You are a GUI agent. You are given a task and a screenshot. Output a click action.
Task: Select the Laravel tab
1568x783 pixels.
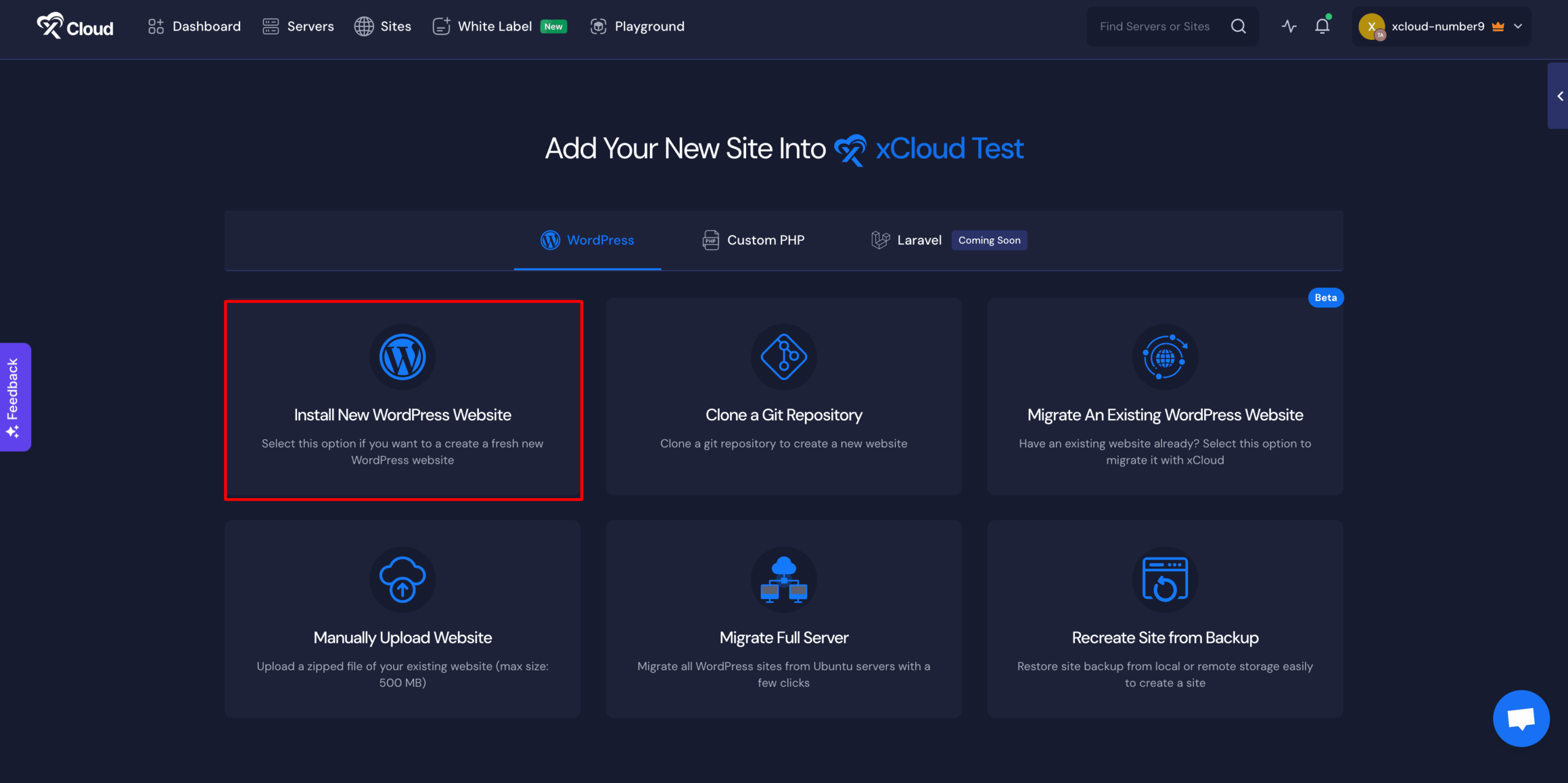coord(907,240)
